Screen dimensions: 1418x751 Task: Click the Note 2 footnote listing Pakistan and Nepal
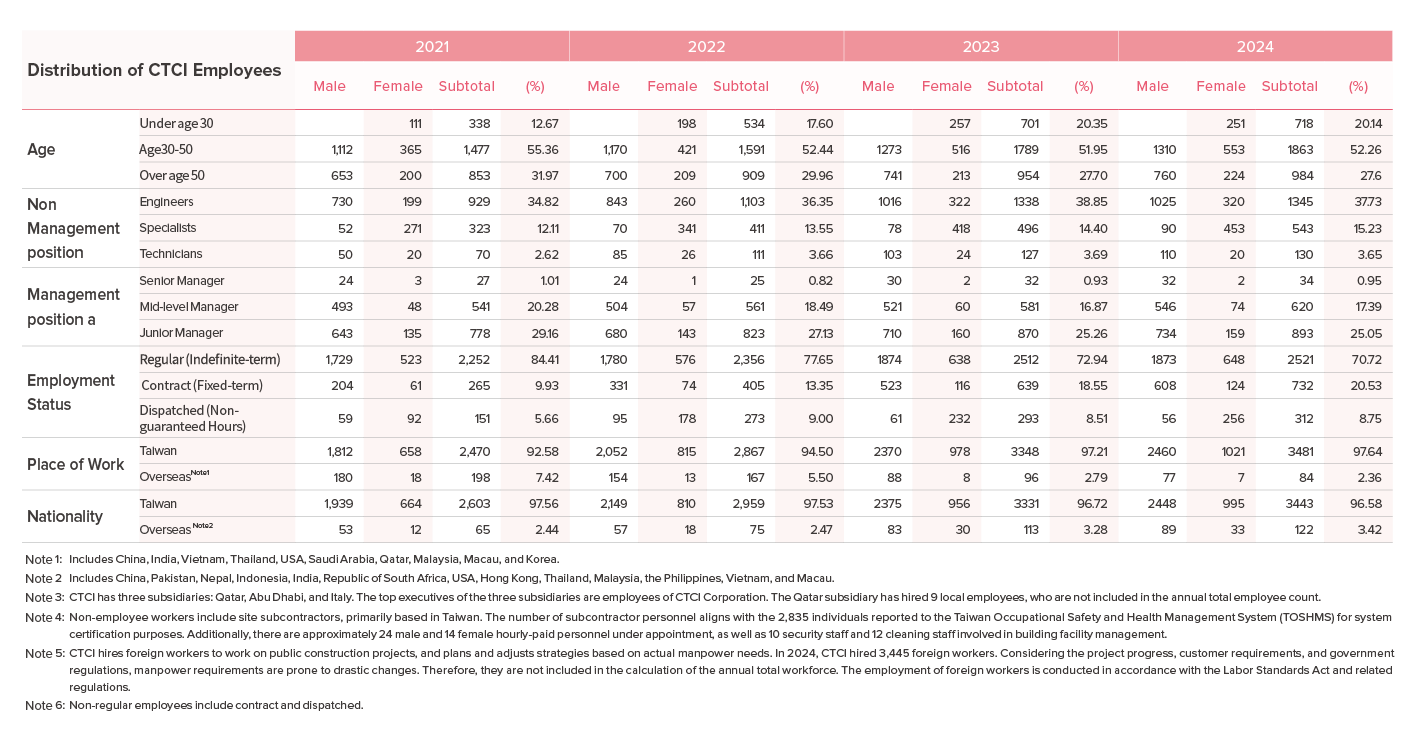[x=430, y=578]
